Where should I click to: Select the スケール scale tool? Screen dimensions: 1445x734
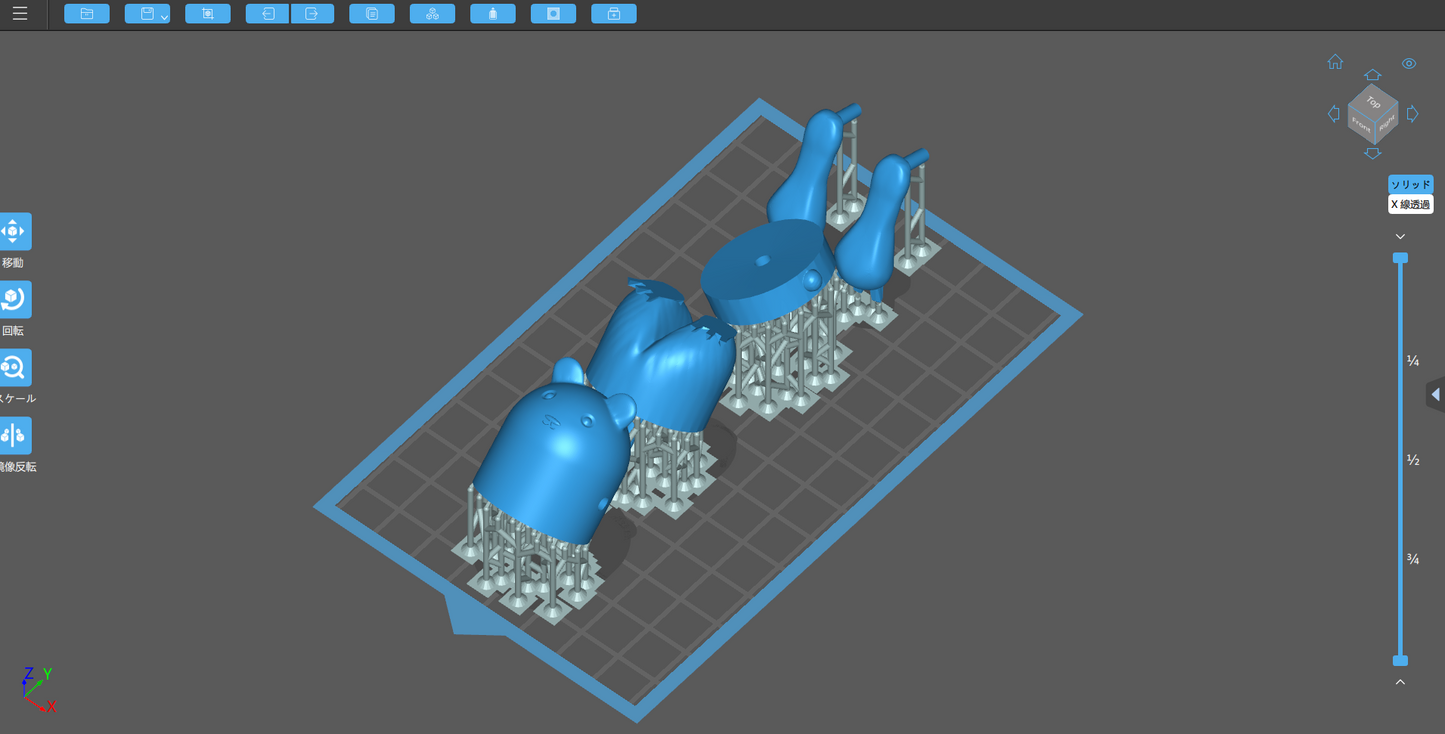(14, 368)
